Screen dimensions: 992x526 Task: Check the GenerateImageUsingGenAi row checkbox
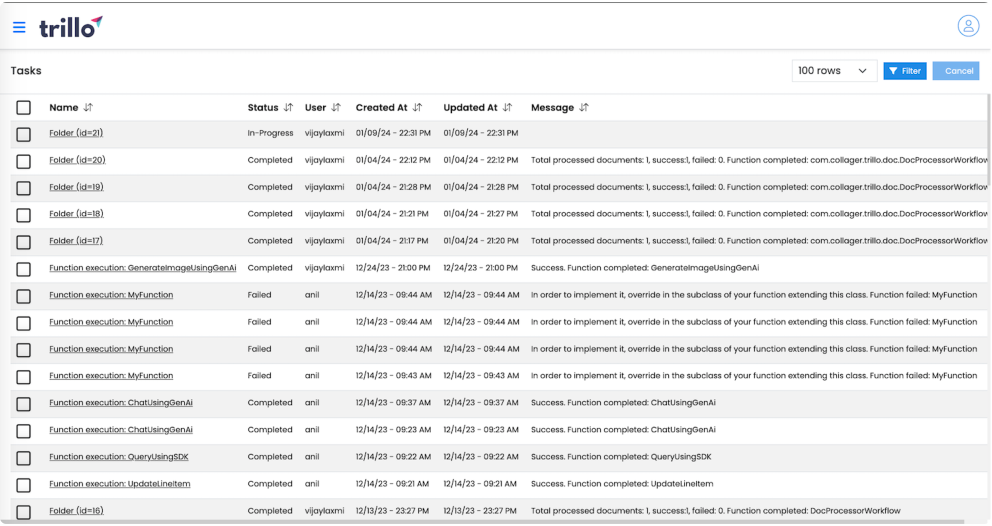click(23, 269)
